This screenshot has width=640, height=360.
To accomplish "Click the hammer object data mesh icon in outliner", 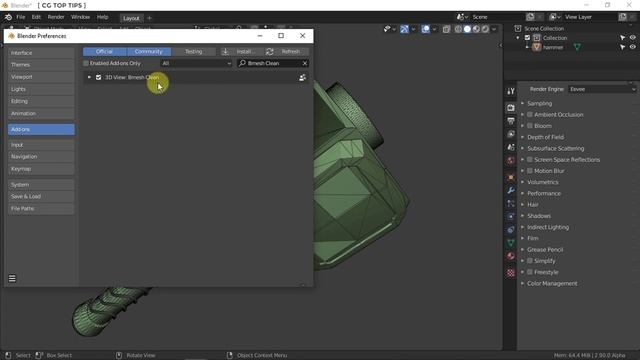I will (577, 47).
